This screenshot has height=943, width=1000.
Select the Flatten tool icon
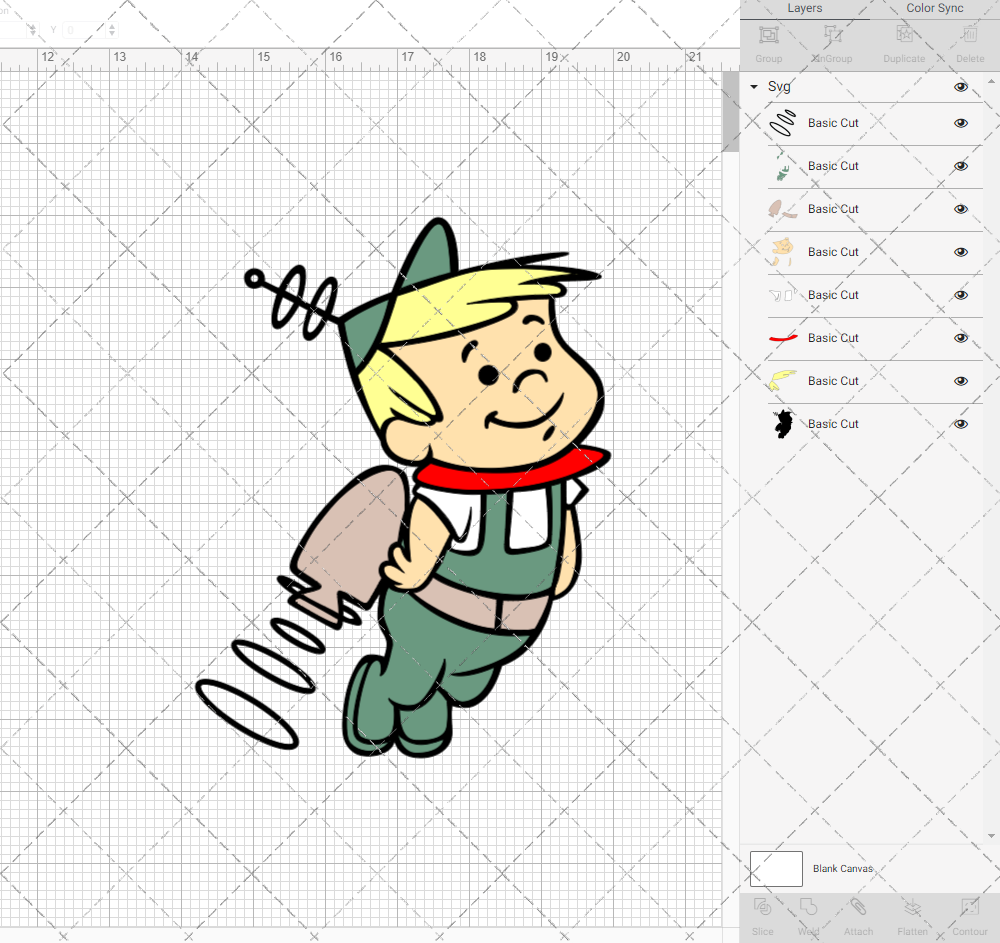(913, 907)
